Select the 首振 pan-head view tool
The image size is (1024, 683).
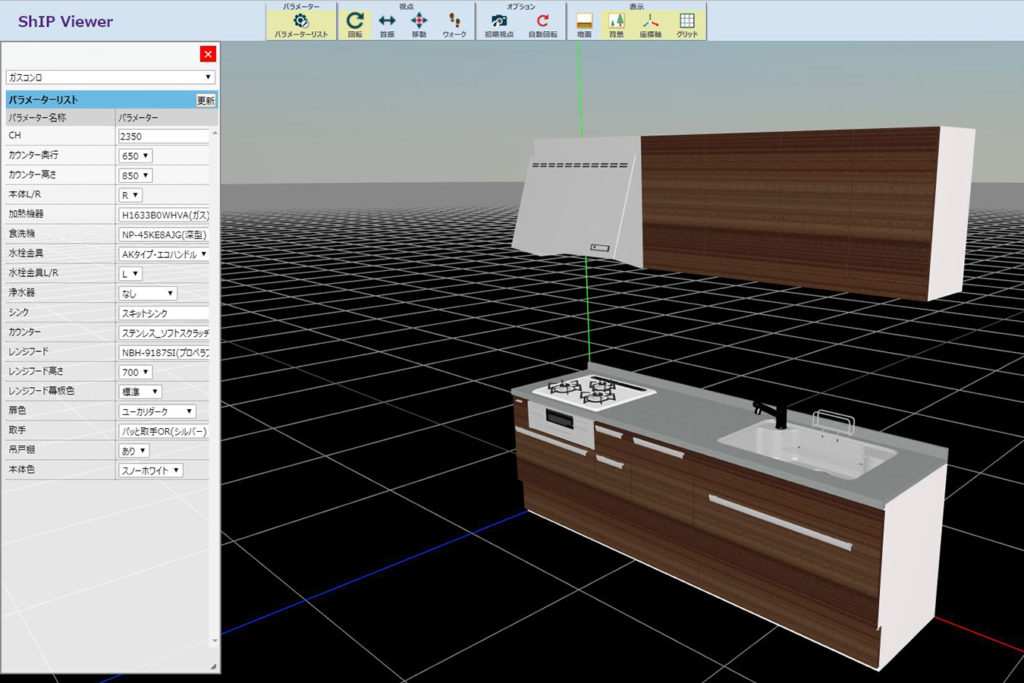pyautogui.click(x=387, y=25)
